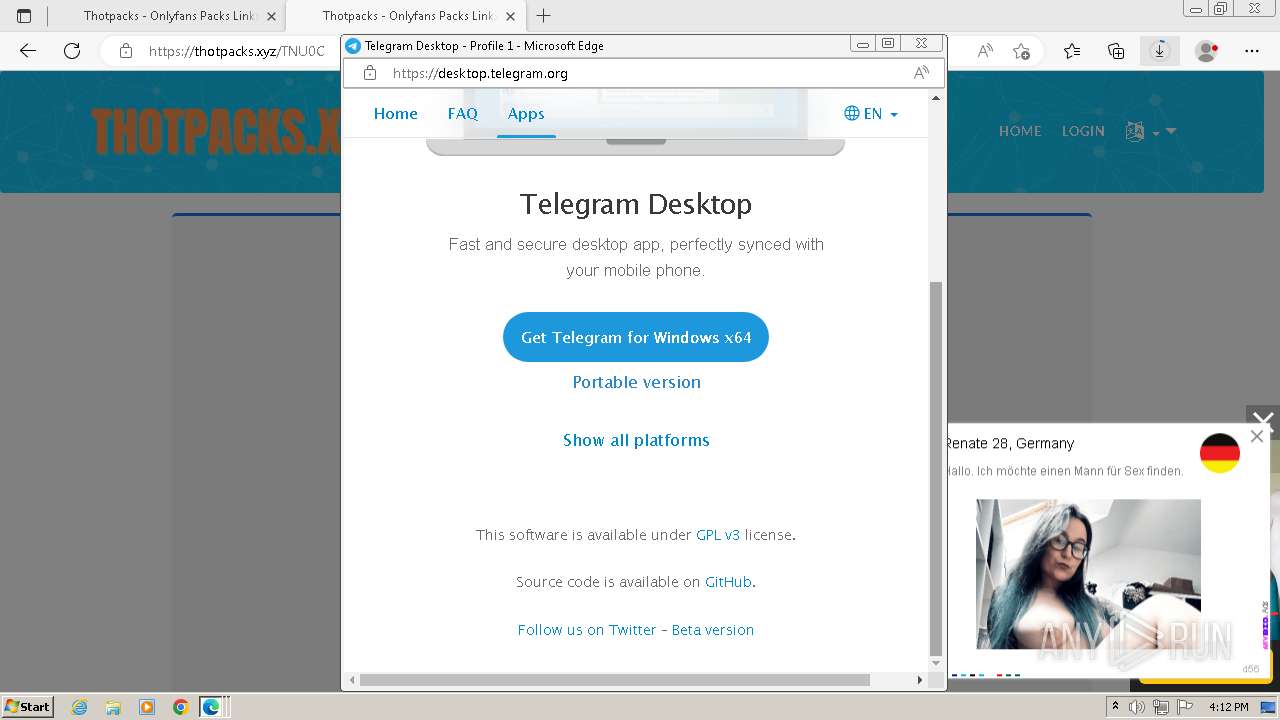
Task: Click scroll down arrow in Telegram popup
Action: (x=936, y=663)
